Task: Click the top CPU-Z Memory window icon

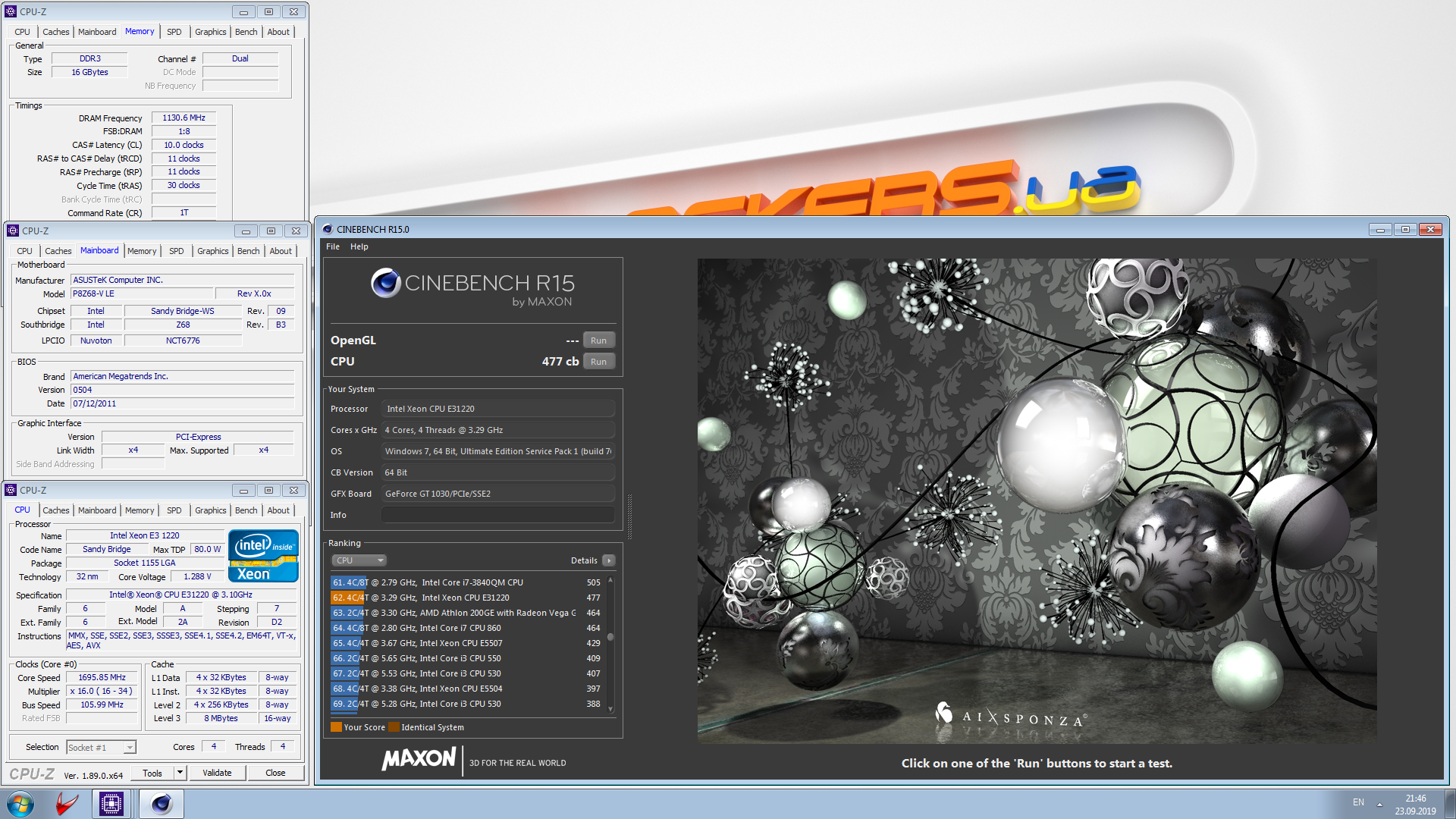Action: [x=11, y=11]
